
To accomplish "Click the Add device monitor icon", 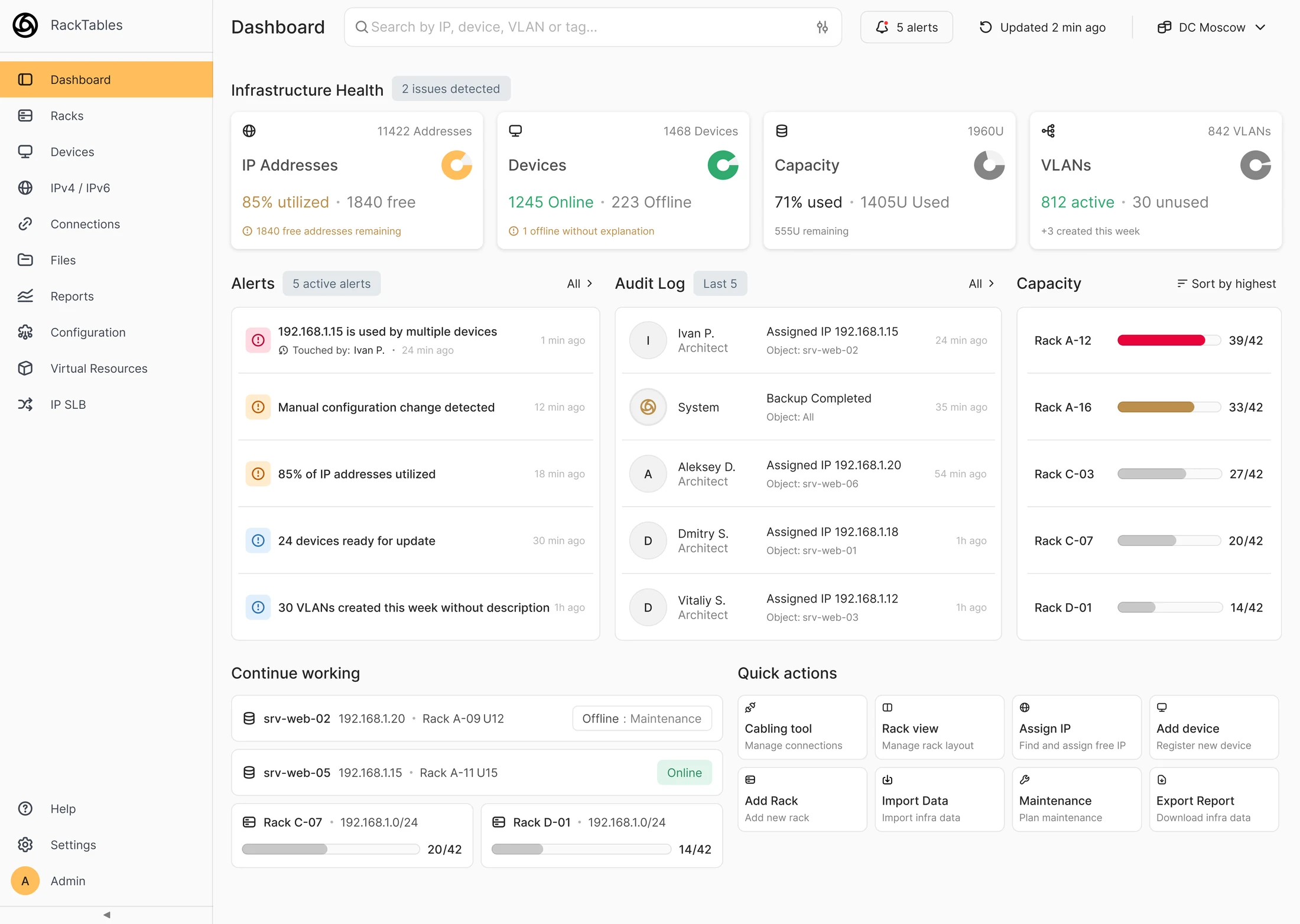I will click(x=1162, y=707).
